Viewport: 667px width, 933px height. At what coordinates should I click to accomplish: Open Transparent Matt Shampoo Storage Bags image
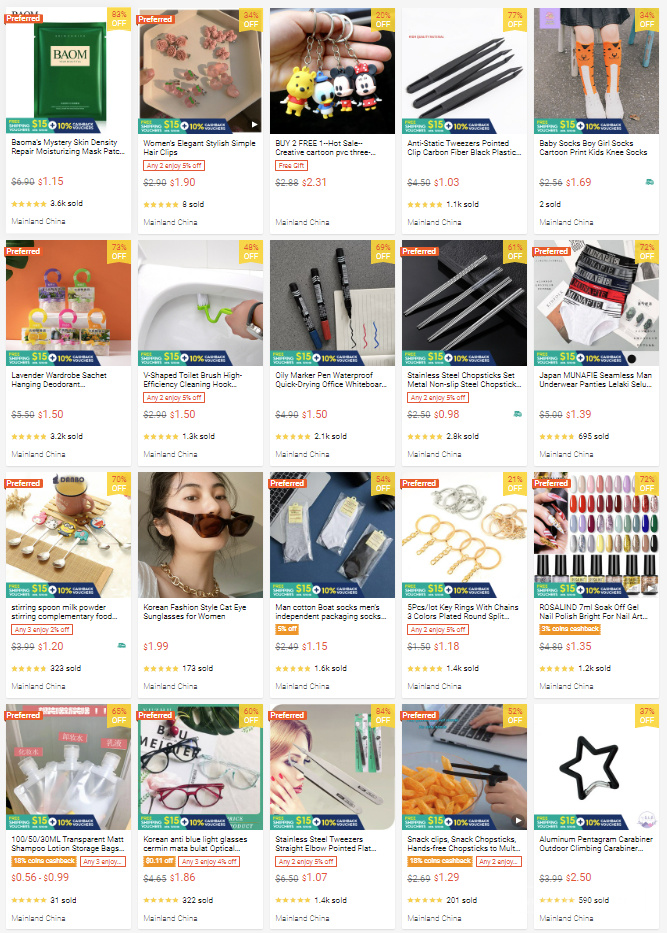68,767
